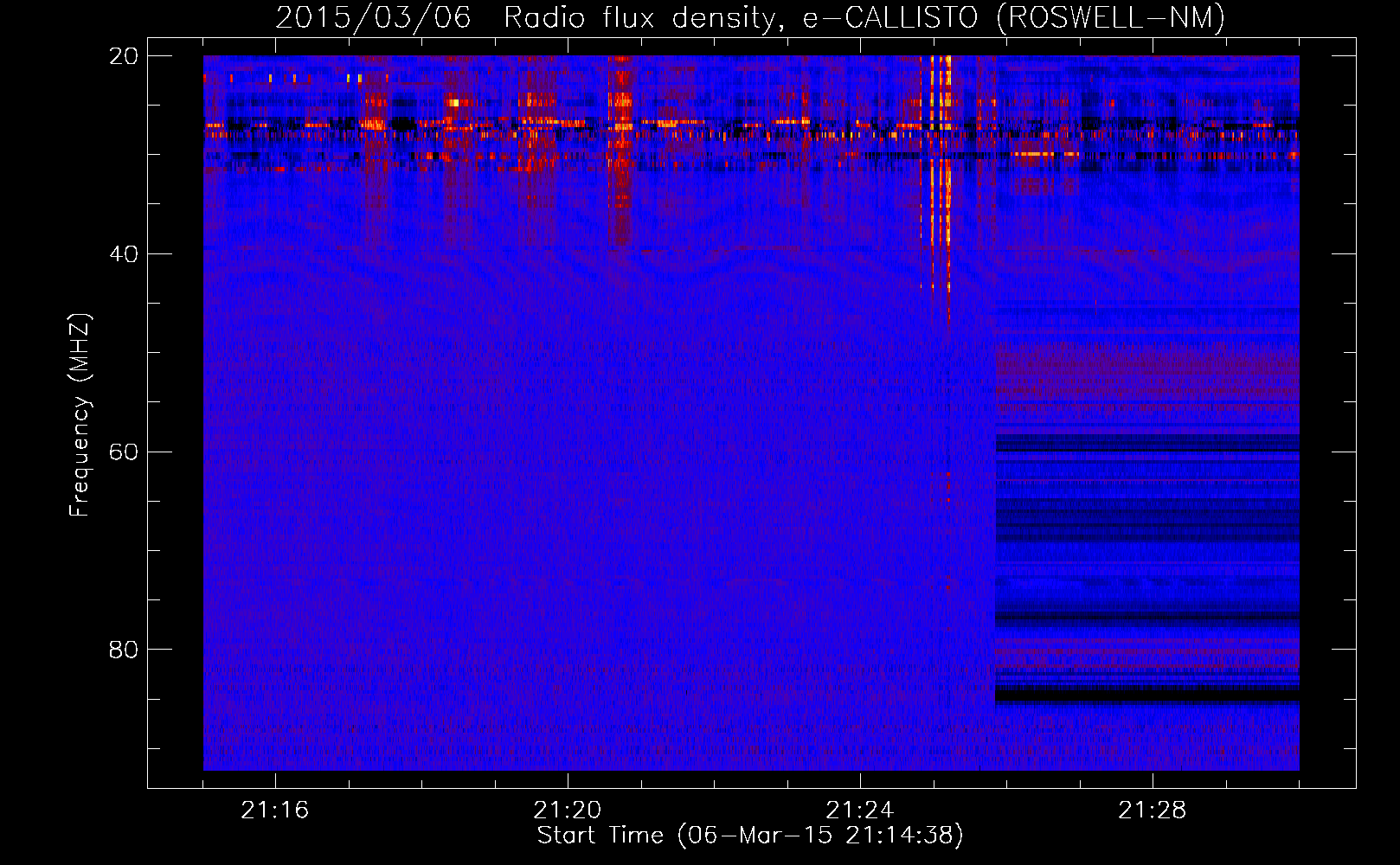This screenshot has width=1400, height=865.
Task: Click the "Frequency (MHZ)" axis label
Action: click(x=80, y=415)
